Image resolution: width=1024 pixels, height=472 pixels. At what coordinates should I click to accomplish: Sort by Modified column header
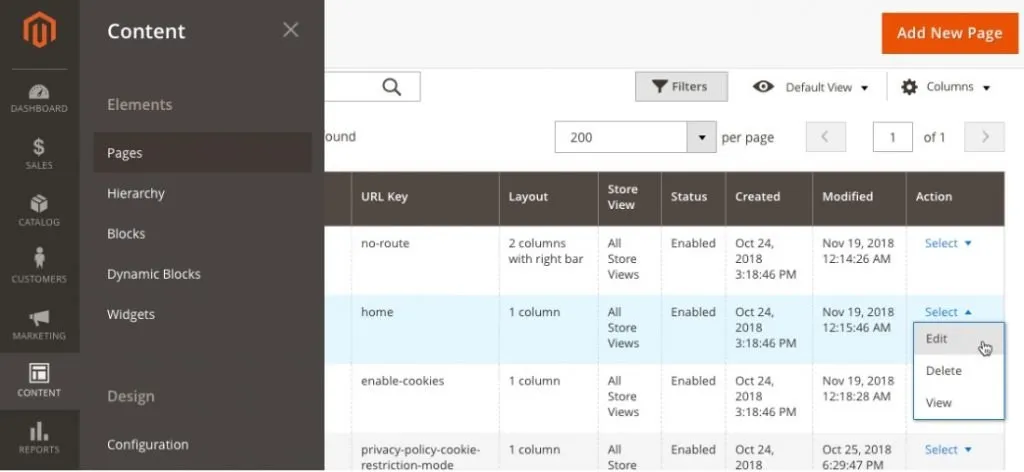coord(859,198)
